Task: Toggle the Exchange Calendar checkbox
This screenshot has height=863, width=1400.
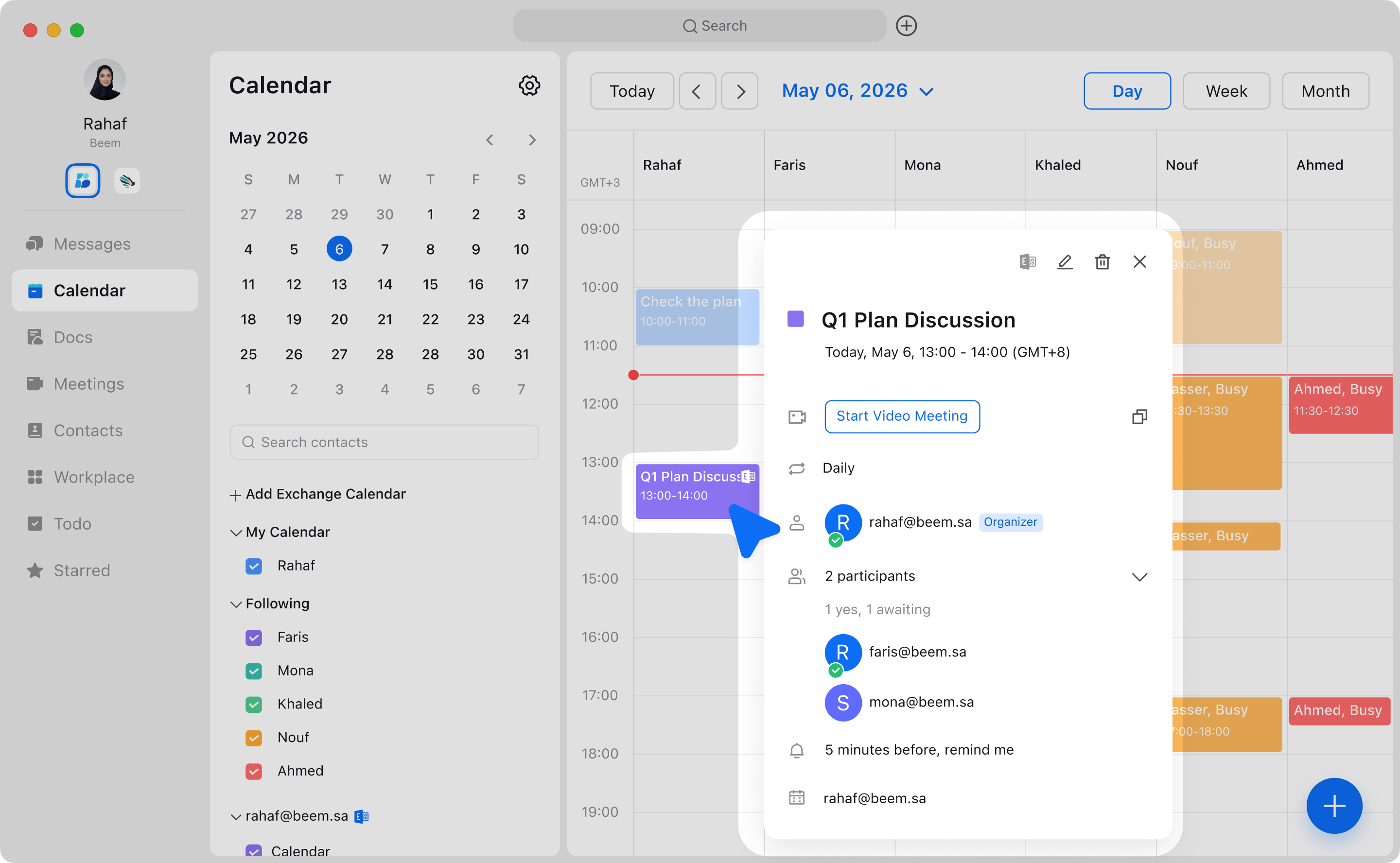Action: pyautogui.click(x=254, y=850)
